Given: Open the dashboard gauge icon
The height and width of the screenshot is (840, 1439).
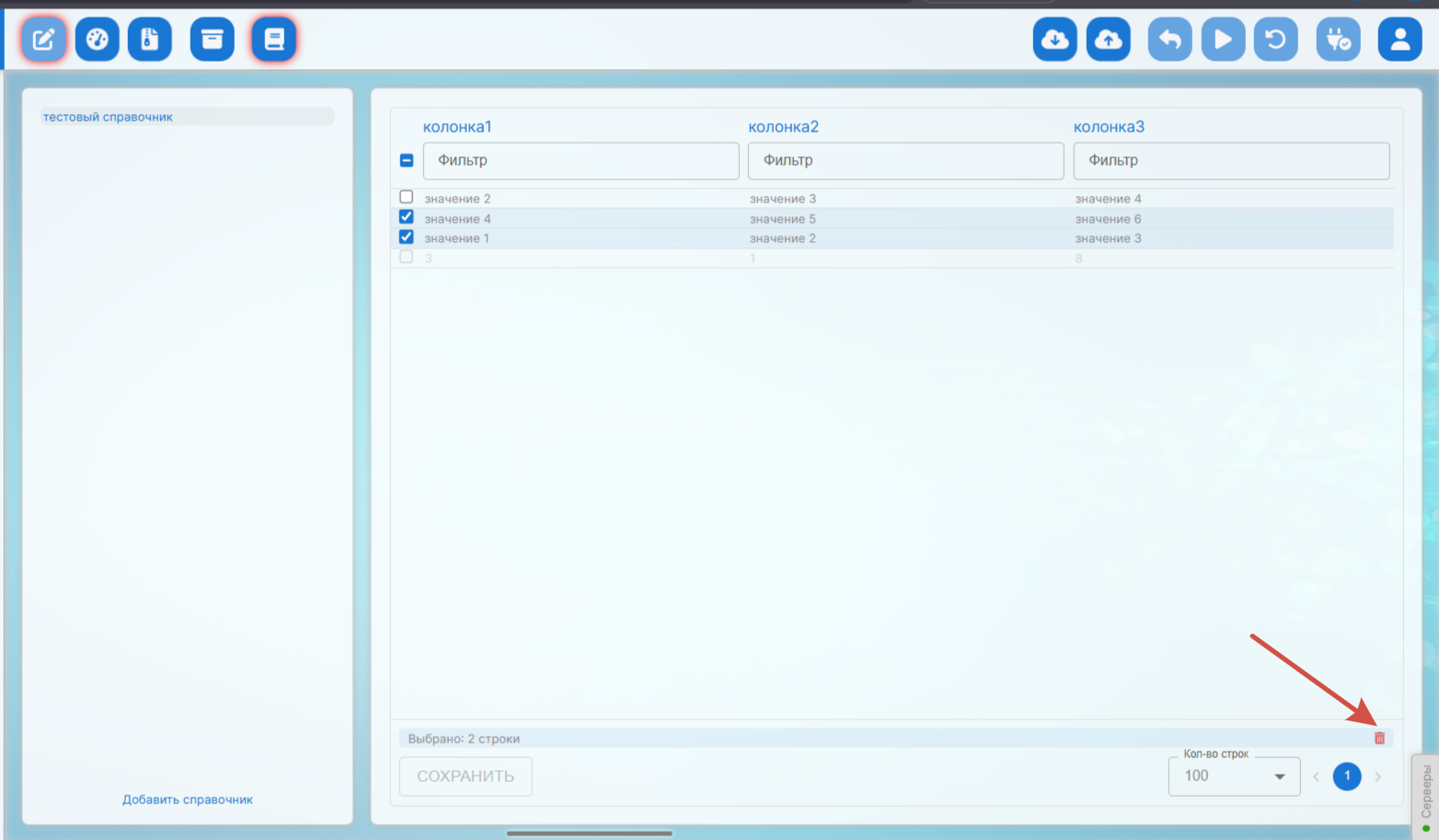Looking at the screenshot, I should click(x=97, y=40).
